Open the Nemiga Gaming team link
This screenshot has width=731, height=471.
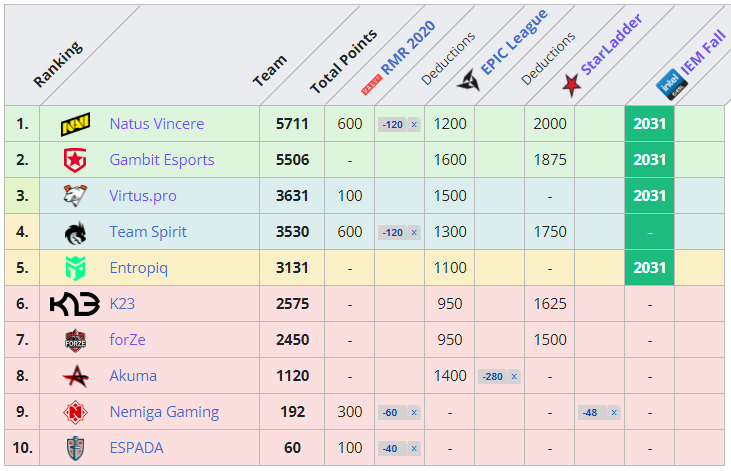(x=164, y=412)
